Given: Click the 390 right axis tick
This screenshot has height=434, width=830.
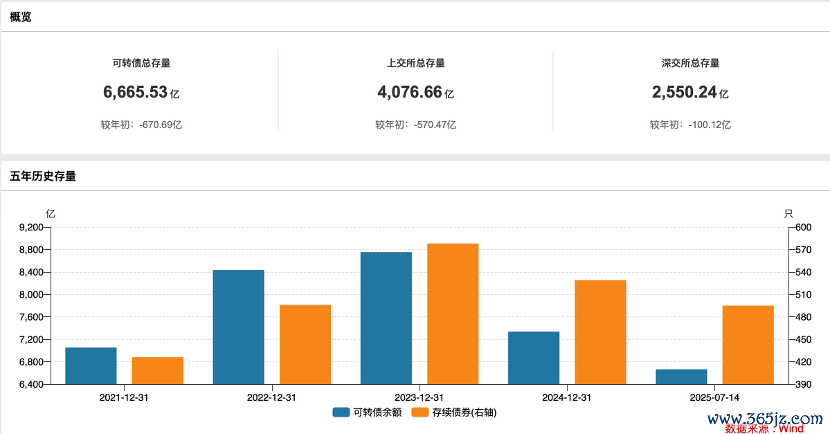Looking at the screenshot, I should (x=804, y=384).
